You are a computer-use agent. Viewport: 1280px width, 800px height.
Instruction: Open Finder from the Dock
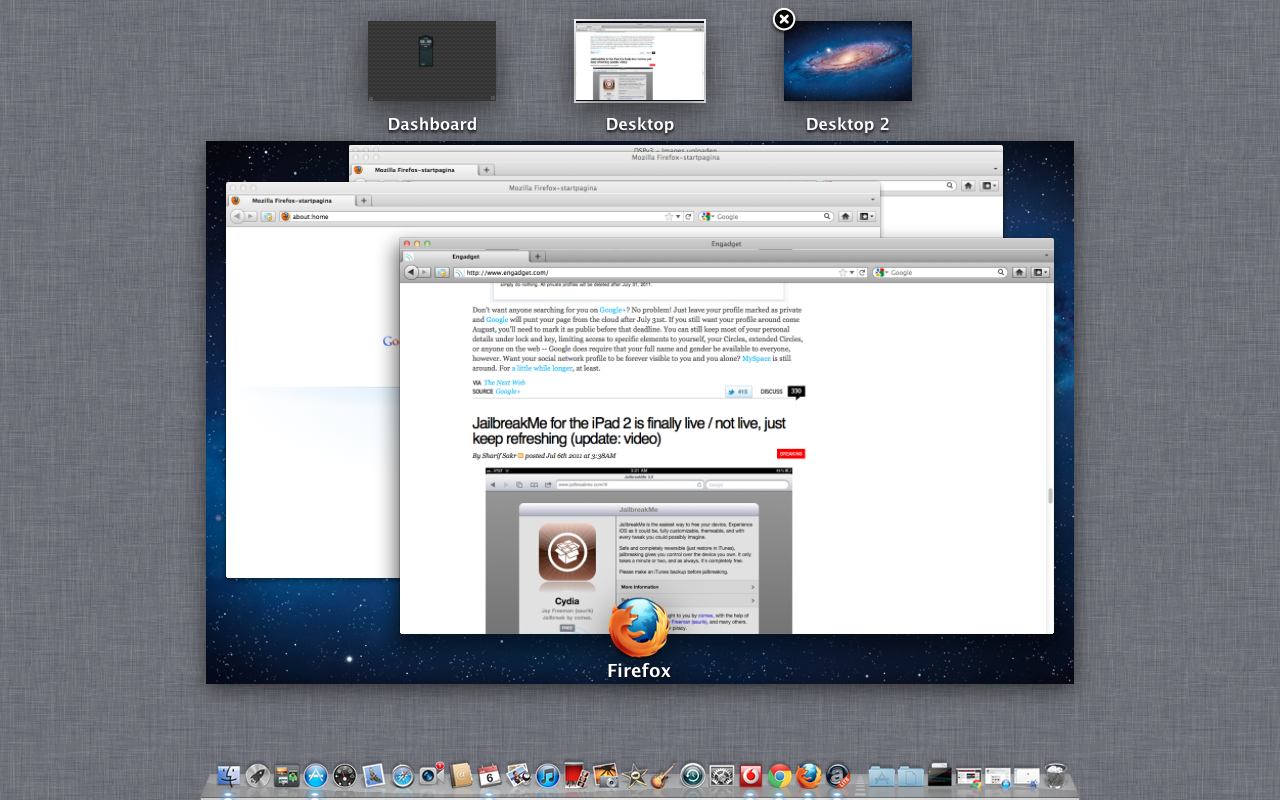pos(229,776)
